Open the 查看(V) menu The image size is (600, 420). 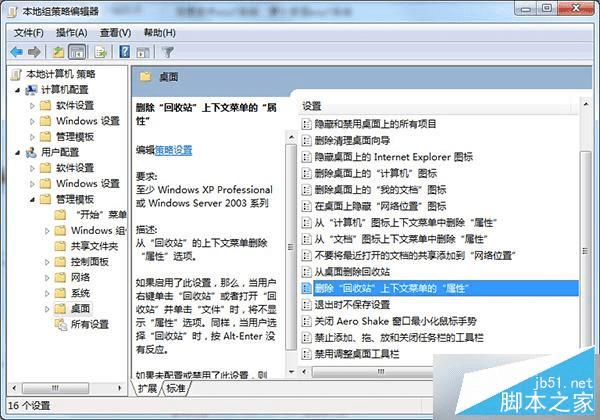[x=116, y=33]
